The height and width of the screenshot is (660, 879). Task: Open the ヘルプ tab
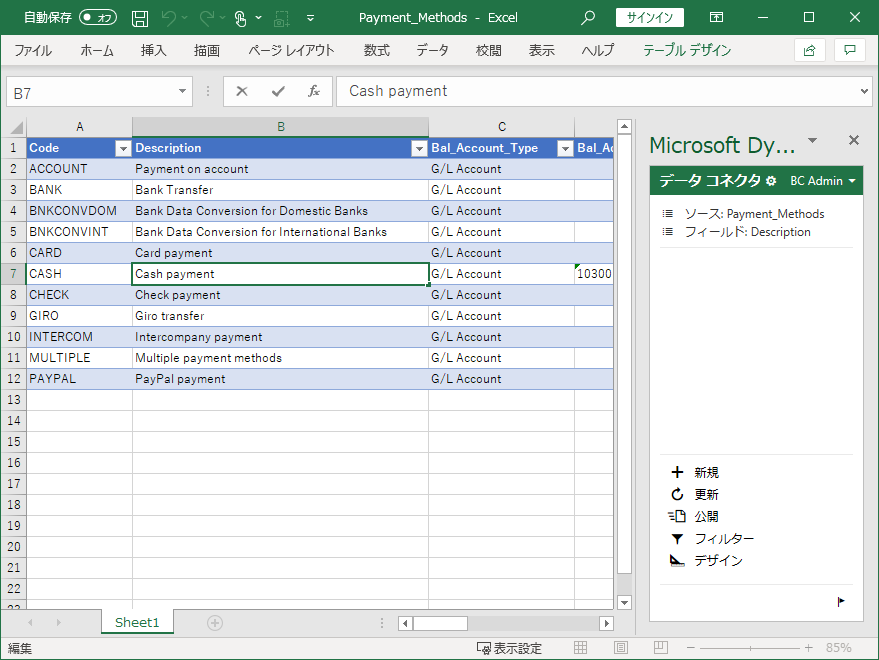click(598, 50)
